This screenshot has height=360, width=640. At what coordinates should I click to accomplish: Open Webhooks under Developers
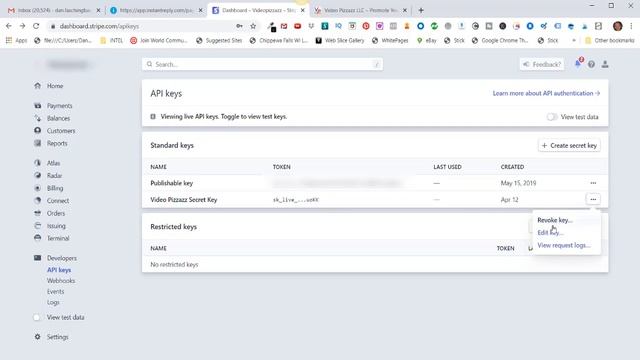coord(61,281)
